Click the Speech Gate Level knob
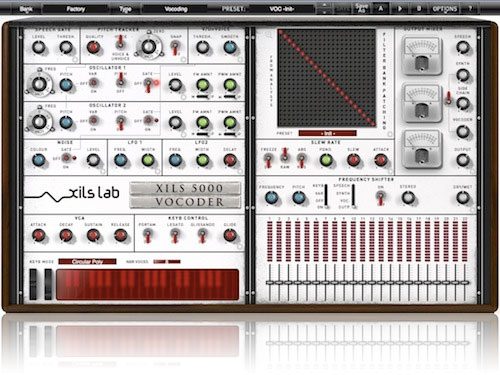The image size is (500, 375). (x=39, y=48)
